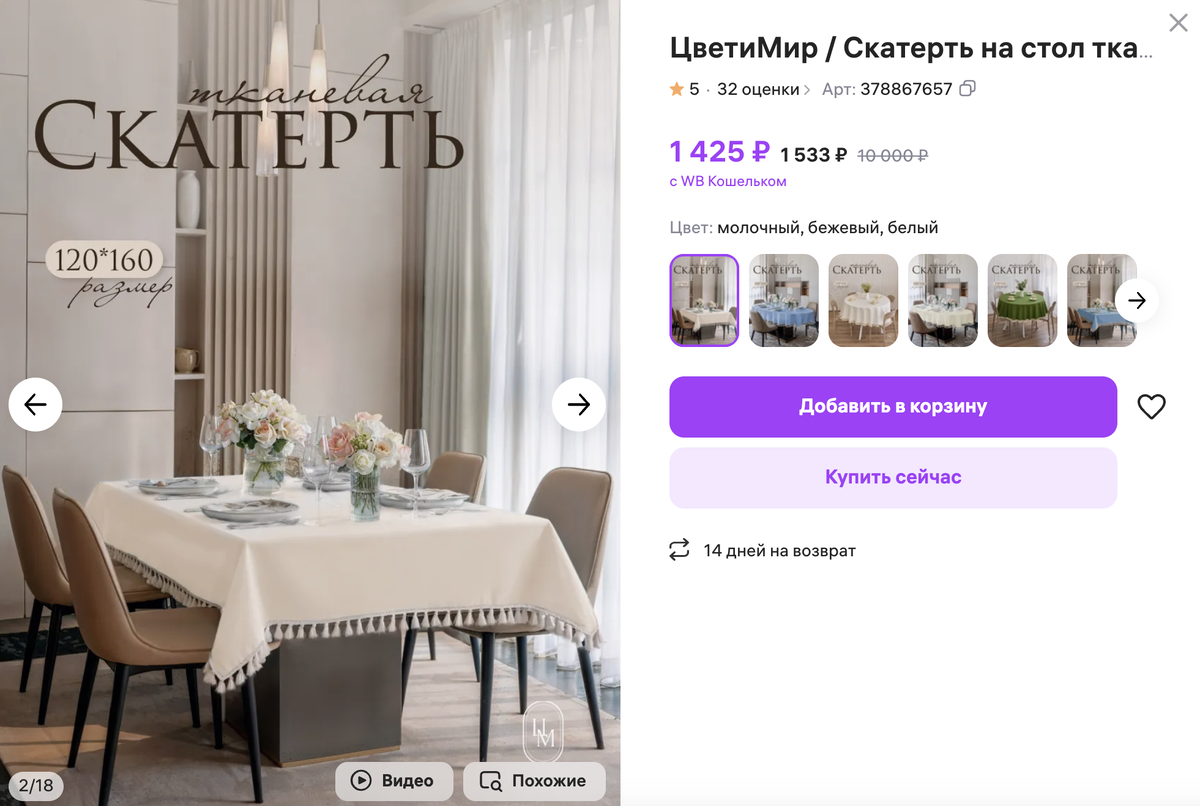Select the currently active milky tablecloth thumbnail
Viewport: 1200px width, 806px height.
(704, 300)
